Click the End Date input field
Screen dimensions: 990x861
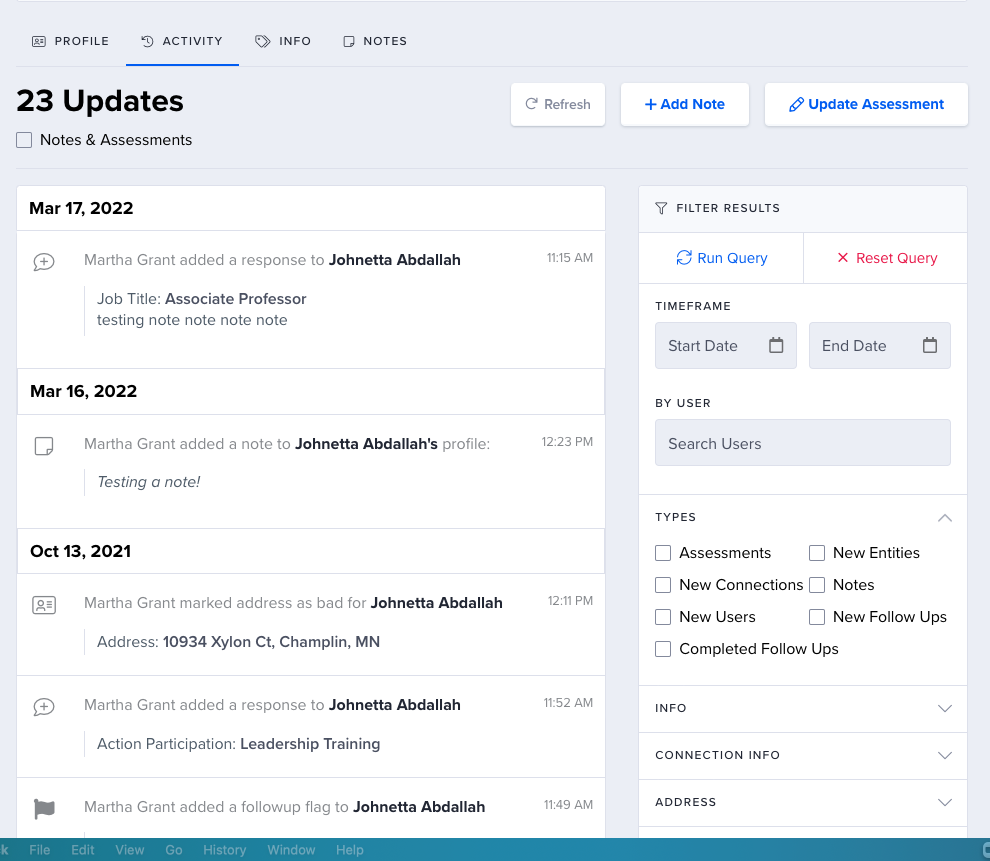880,345
